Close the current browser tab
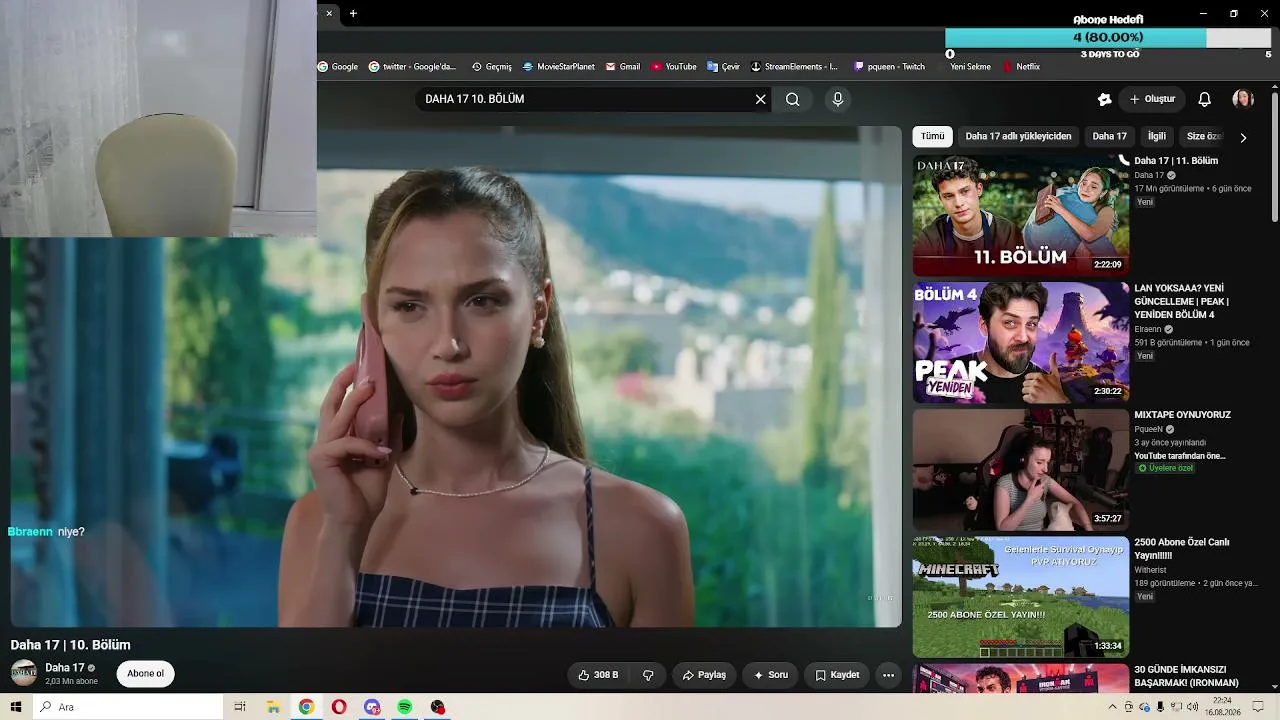 click(x=329, y=13)
